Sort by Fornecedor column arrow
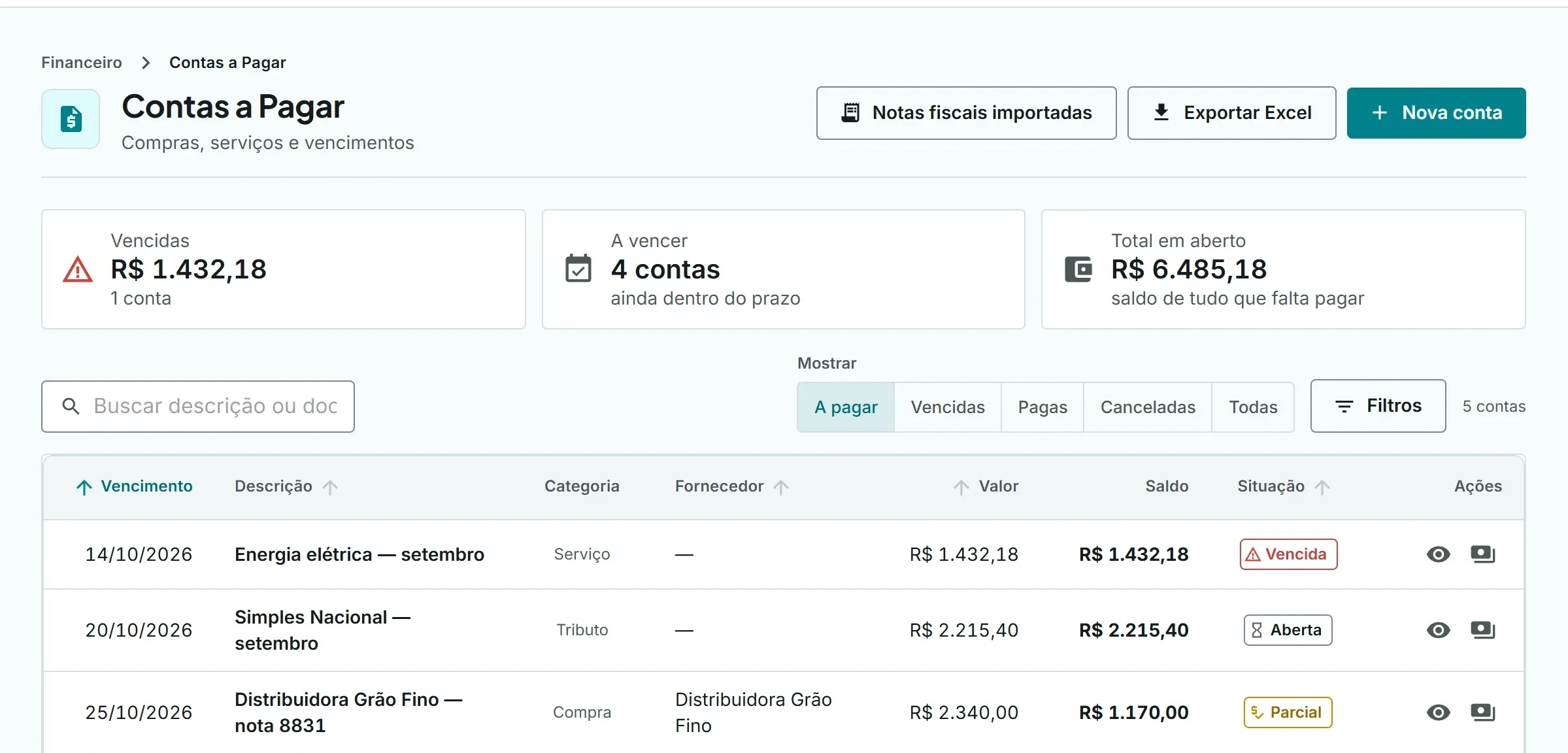 pos(781,487)
